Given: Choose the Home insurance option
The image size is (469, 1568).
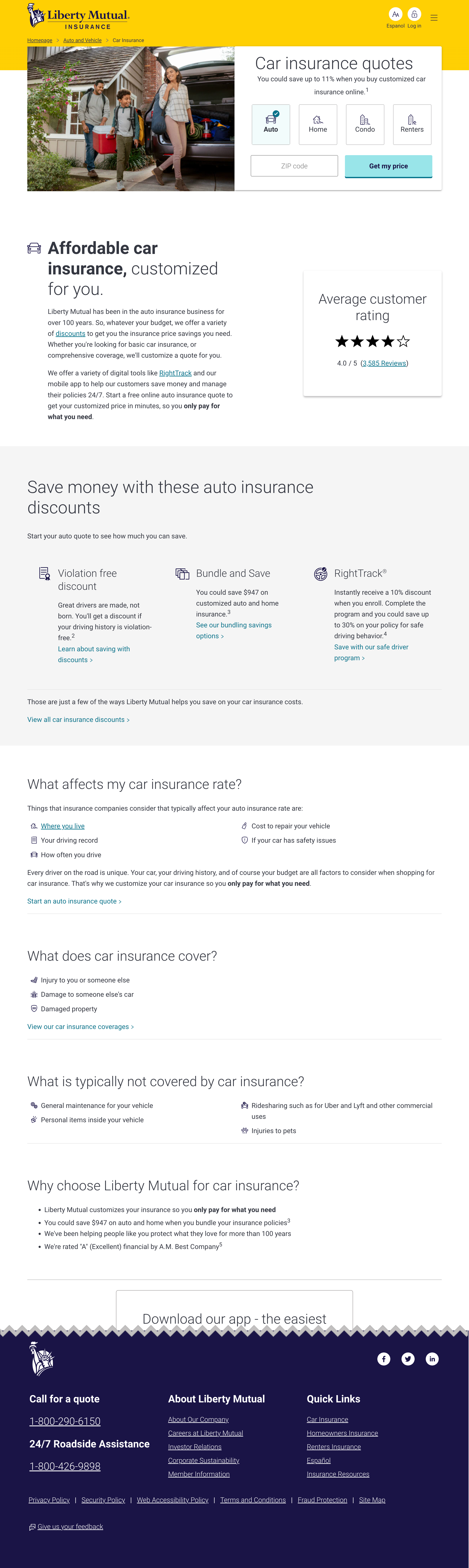Looking at the screenshot, I should pyautogui.click(x=317, y=124).
